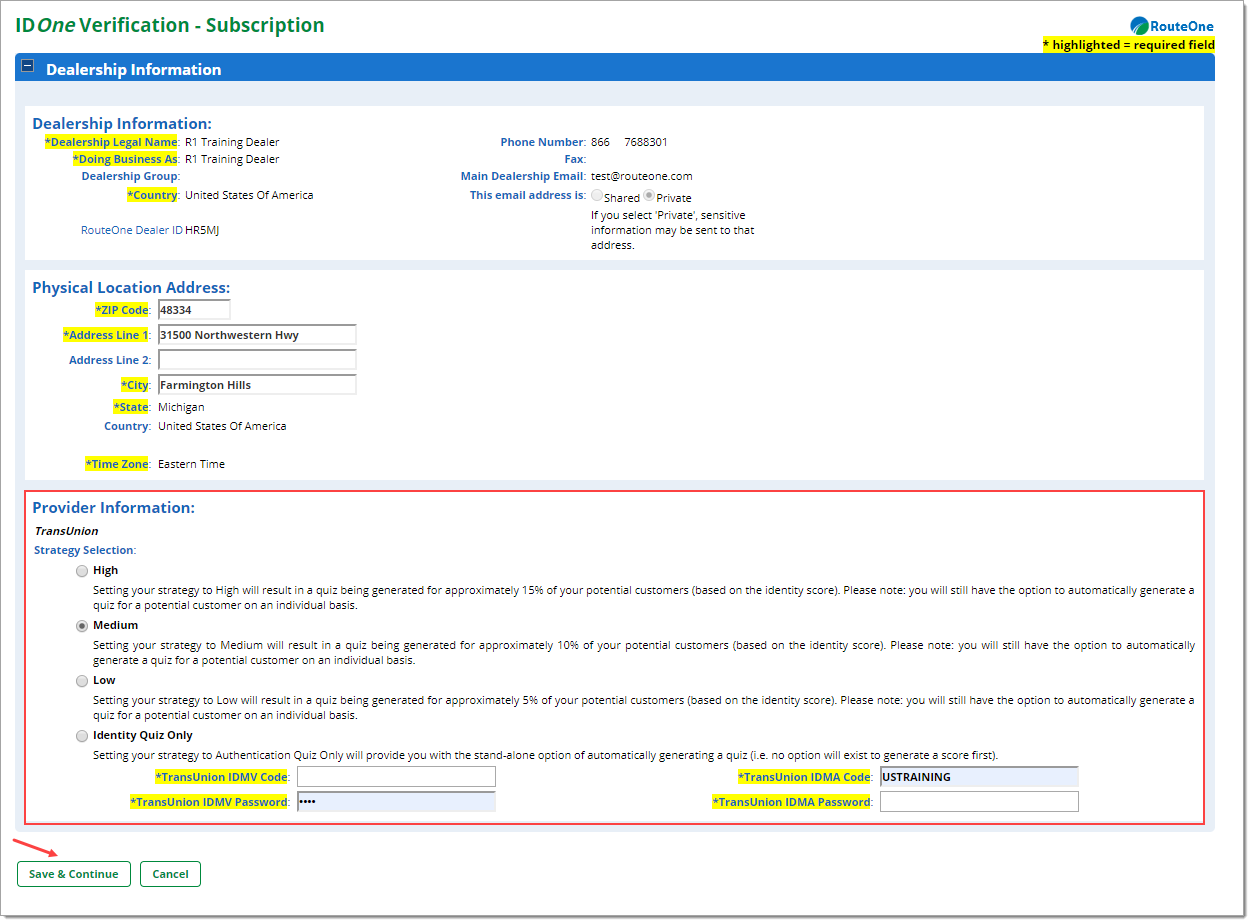Click the Dealership Legal Name label
The width and height of the screenshot is (1251, 923).
click(x=111, y=142)
